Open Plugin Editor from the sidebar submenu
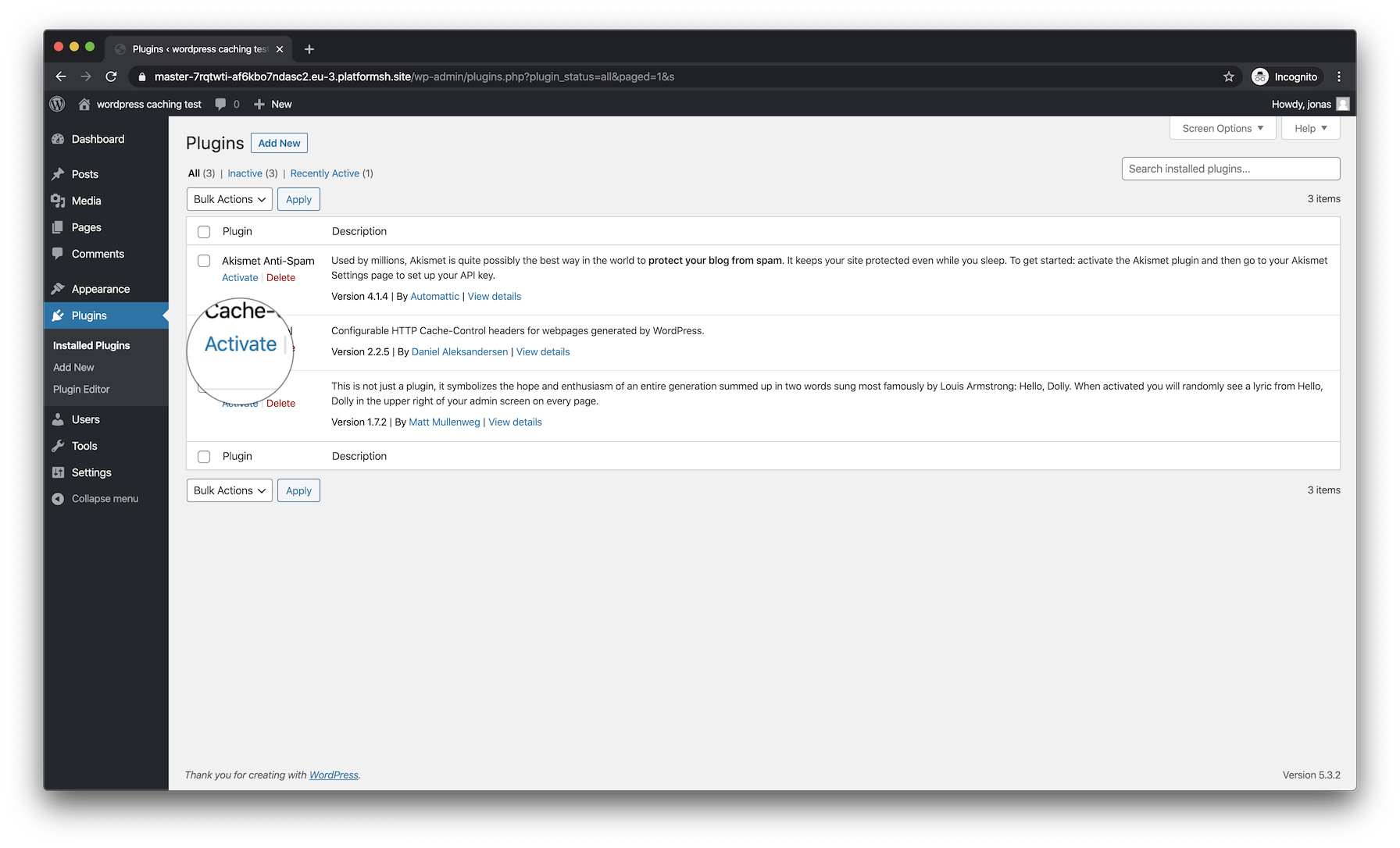Image resolution: width=1400 pixels, height=848 pixels. [81, 389]
